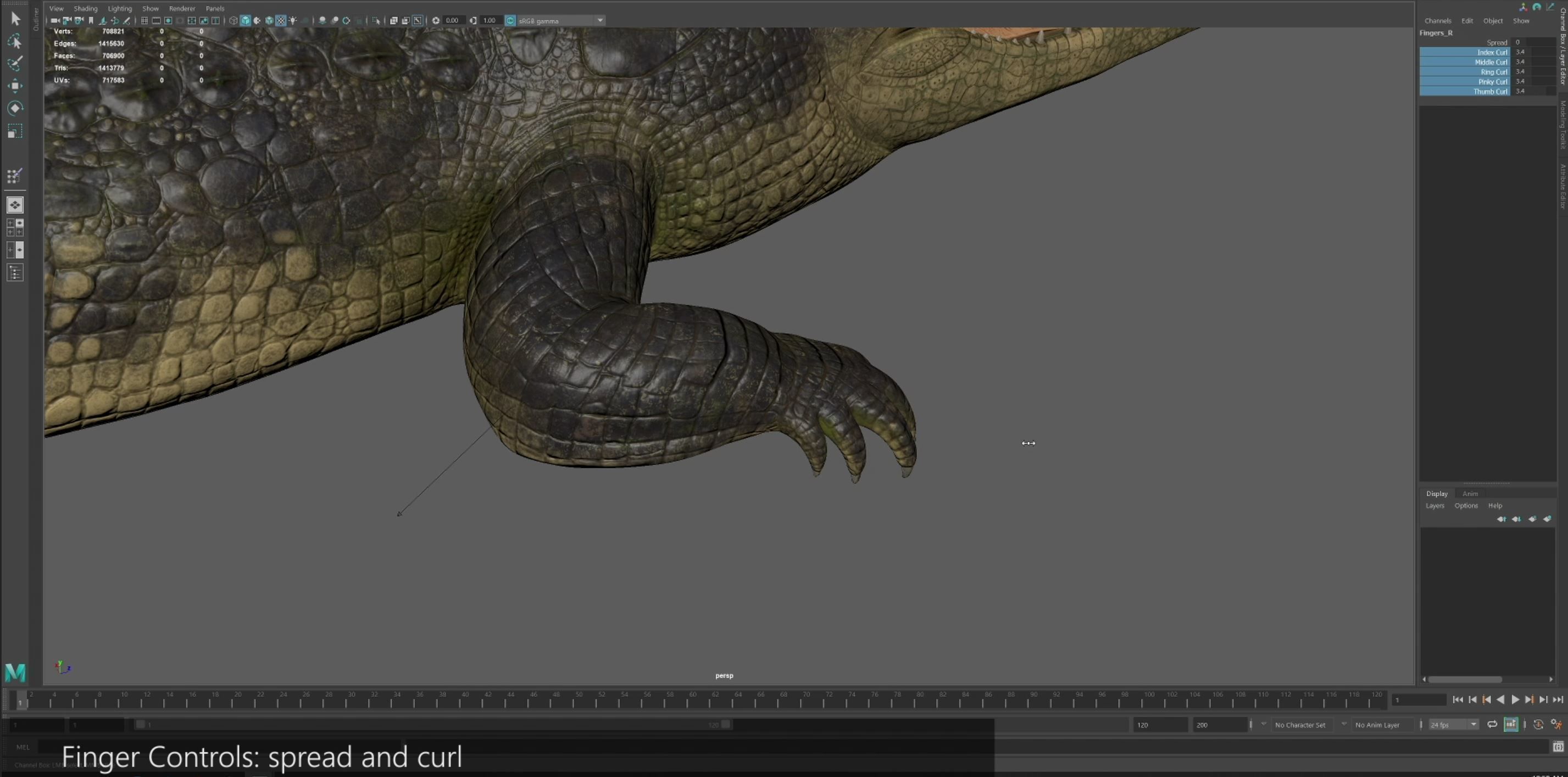Open the Shading menu

(85, 9)
